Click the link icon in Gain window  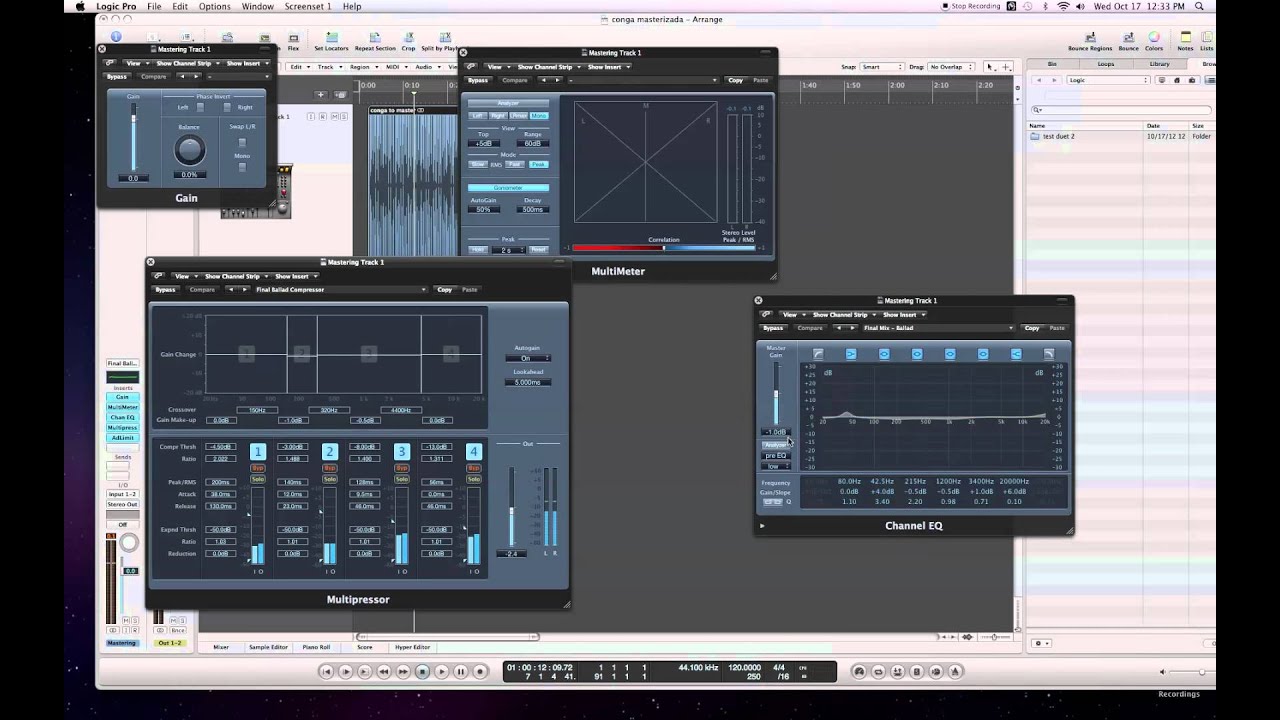110,63
